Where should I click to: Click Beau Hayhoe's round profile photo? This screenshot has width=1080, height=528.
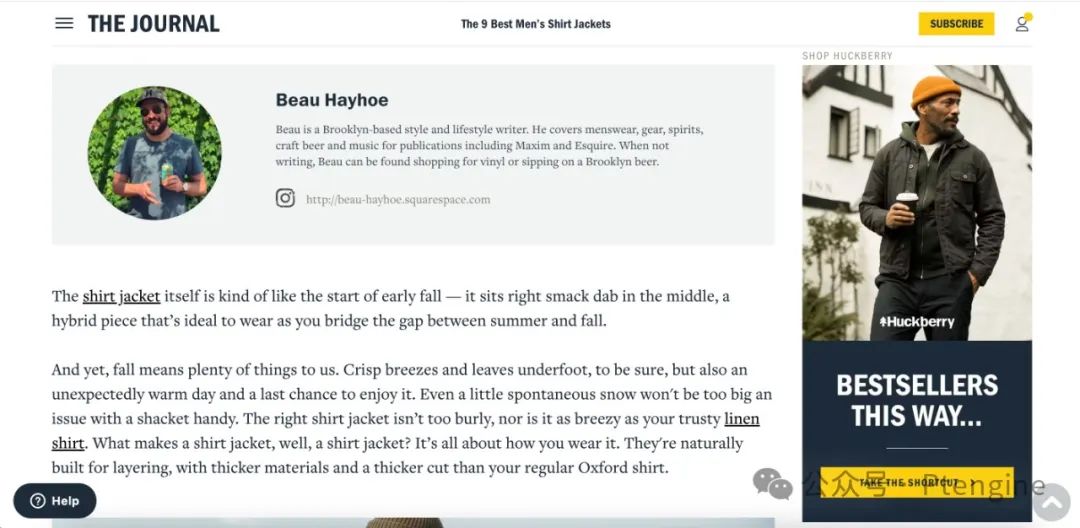(154, 153)
